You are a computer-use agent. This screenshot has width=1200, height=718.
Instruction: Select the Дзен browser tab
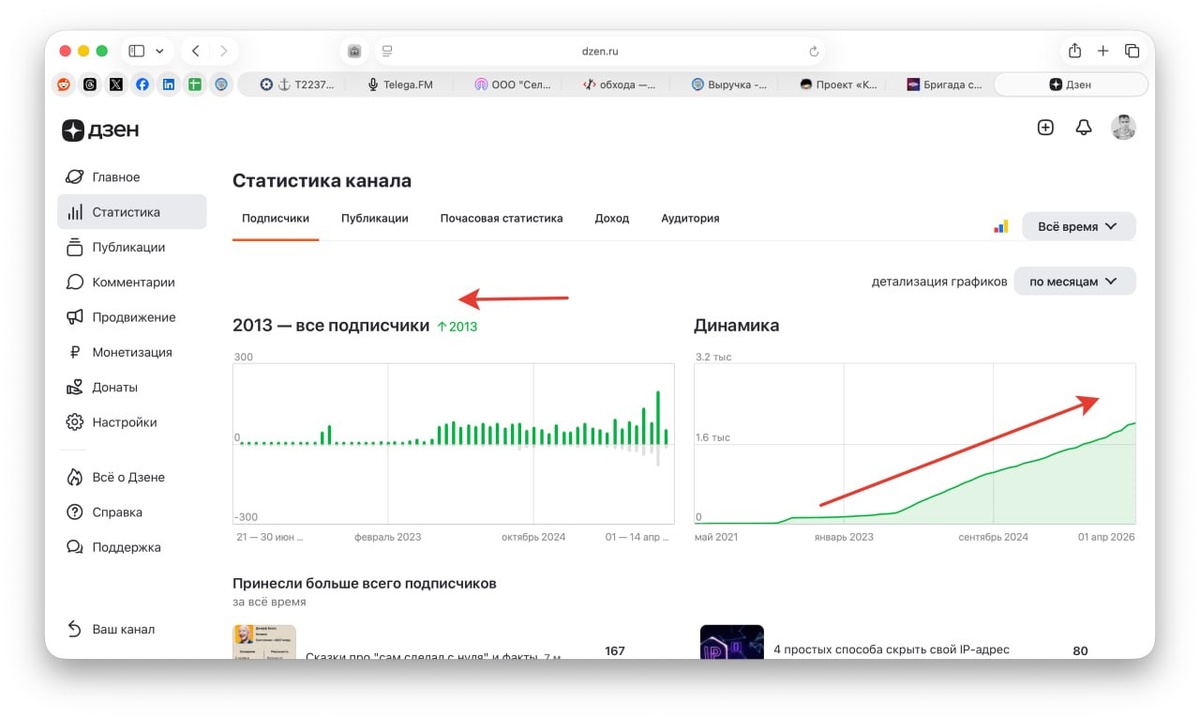1070,85
